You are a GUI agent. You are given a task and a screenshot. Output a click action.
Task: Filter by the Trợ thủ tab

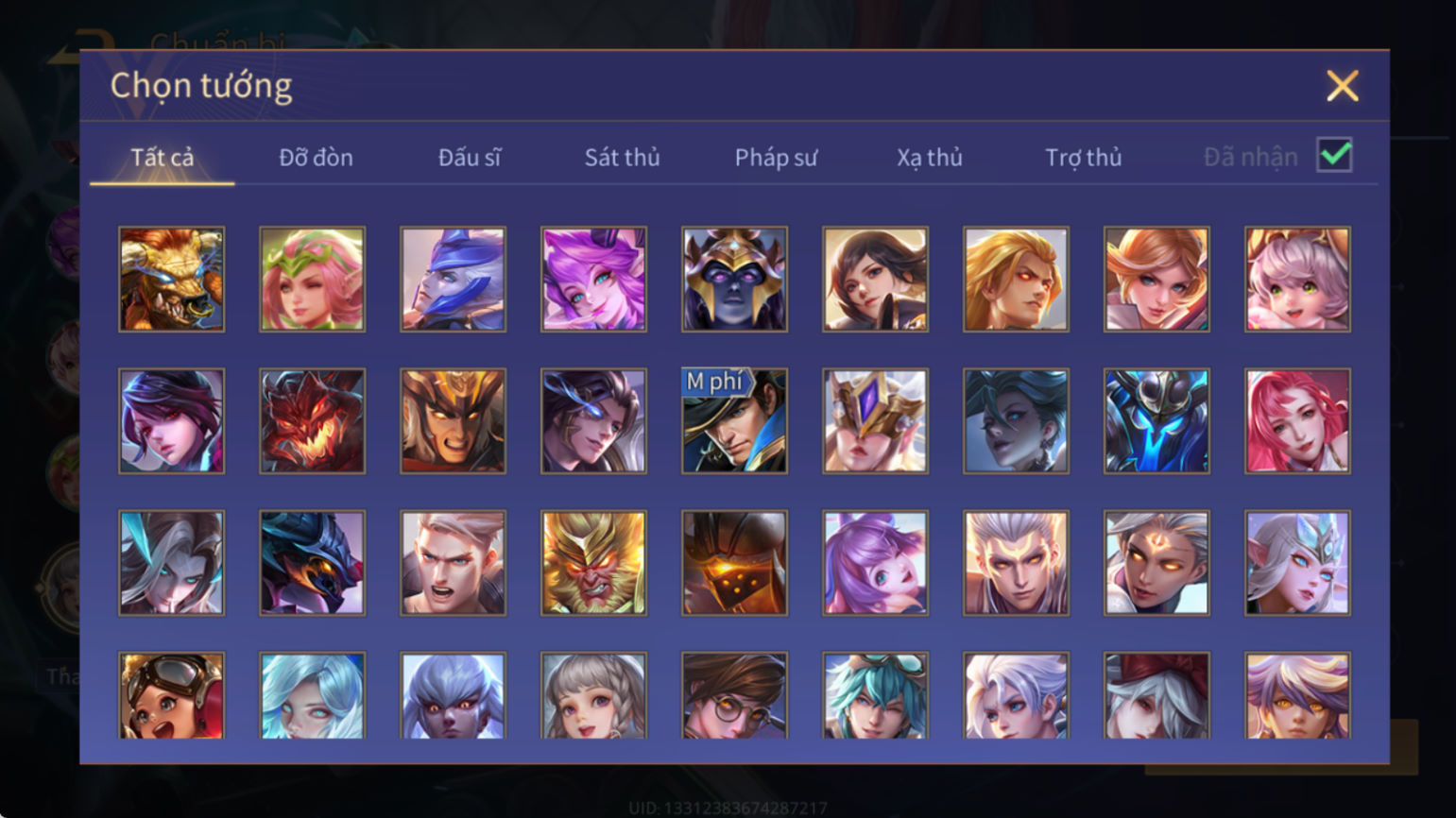(1084, 158)
